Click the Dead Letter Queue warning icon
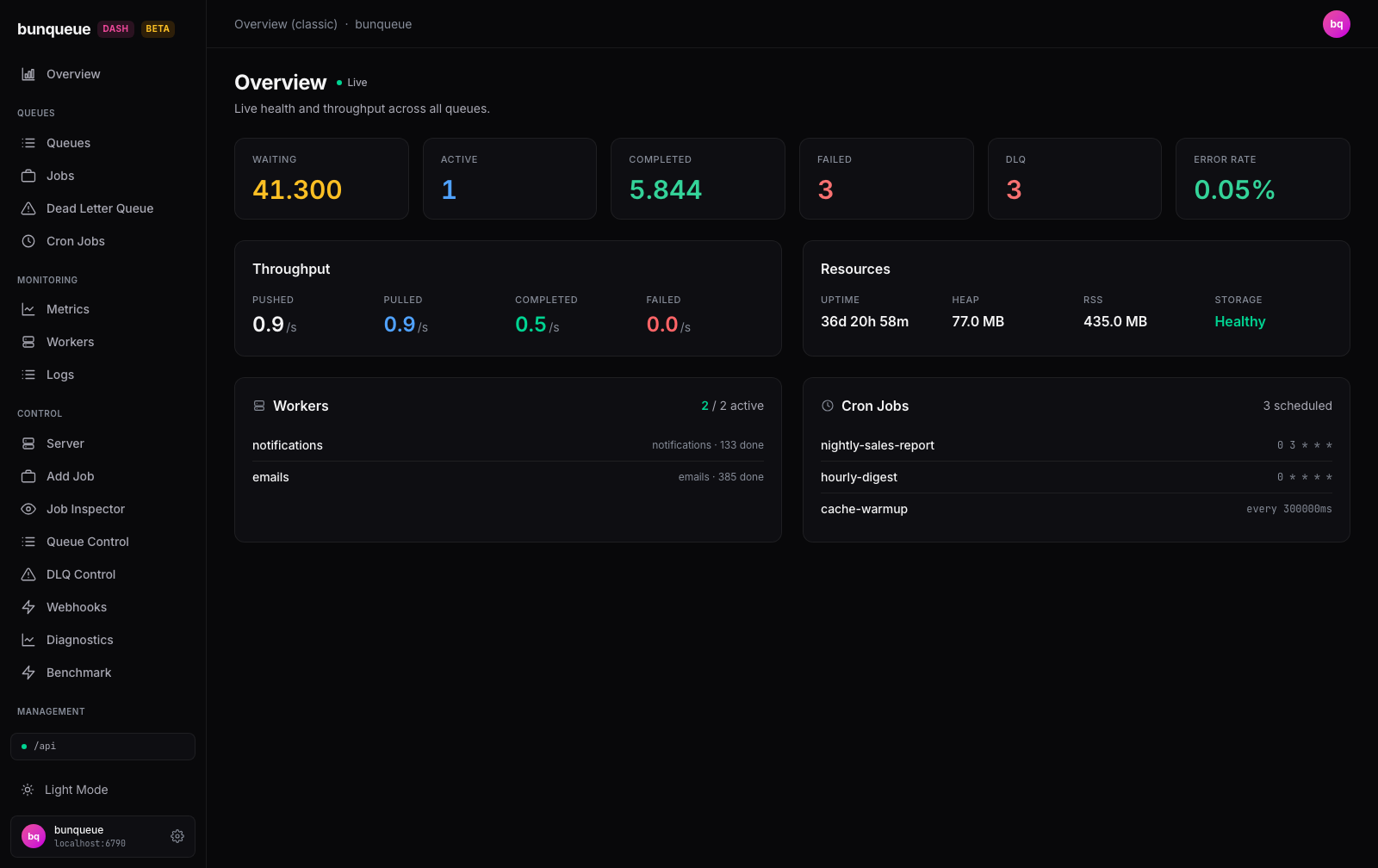The image size is (1378, 868). coord(28,208)
